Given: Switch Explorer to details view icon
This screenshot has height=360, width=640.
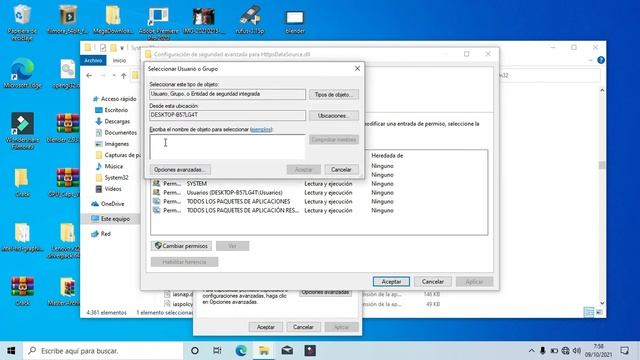Looking at the screenshot, I should coord(589,312).
